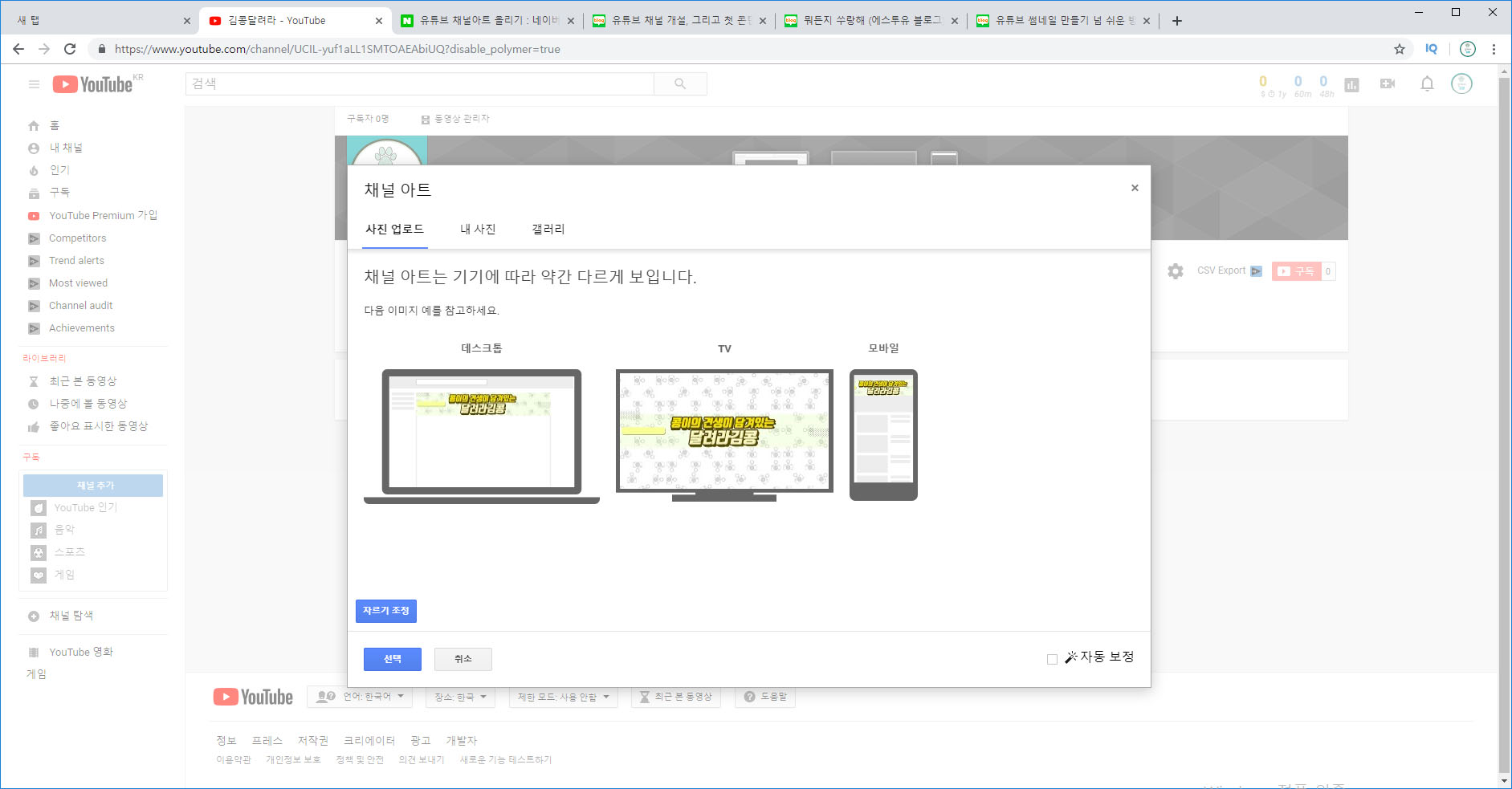Bookmark this page with the star icon
Screen dimensions: 1512x789
click(1400, 49)
